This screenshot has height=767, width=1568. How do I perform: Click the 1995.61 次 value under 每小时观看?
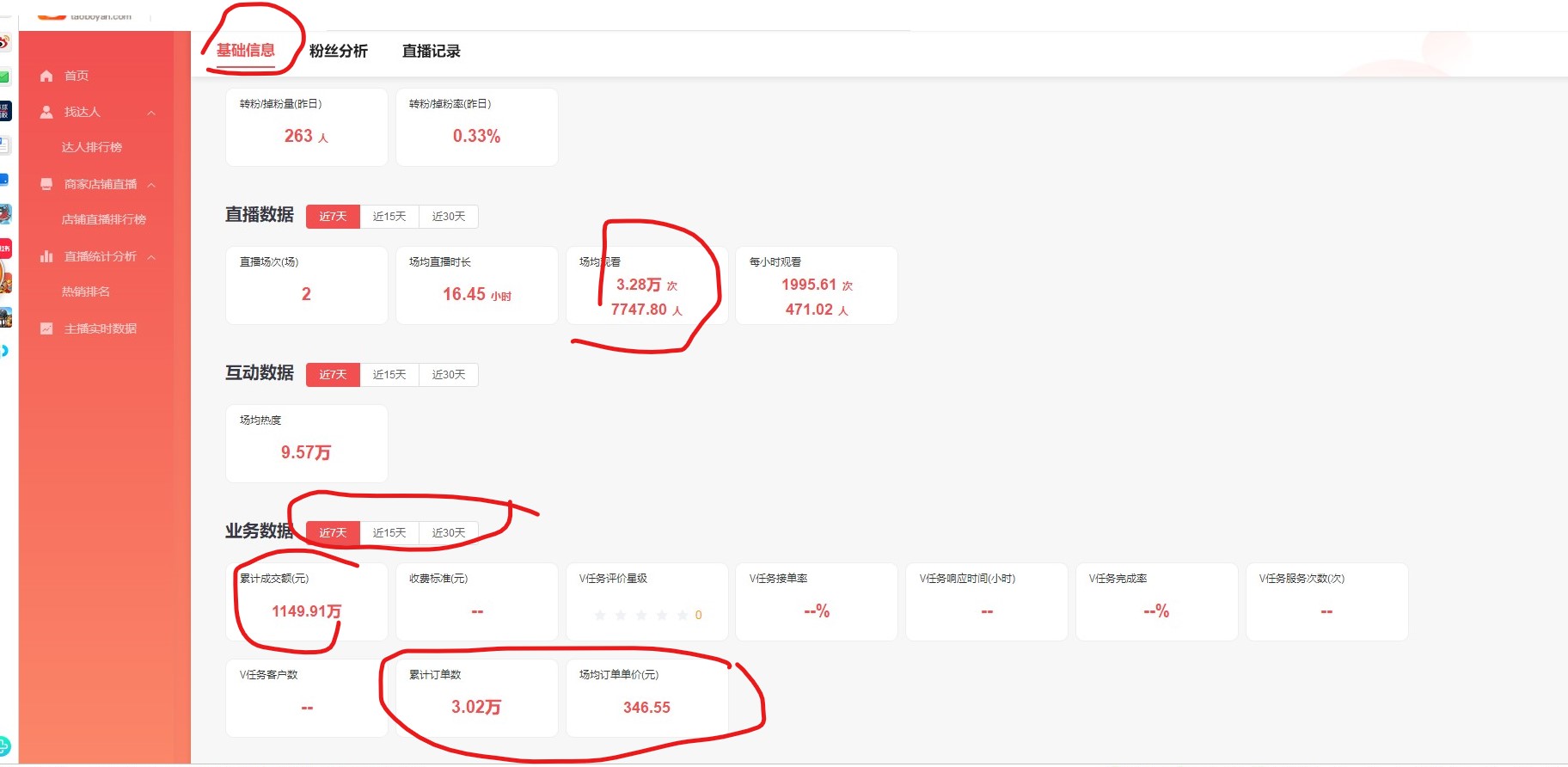(x=817, y=285)
